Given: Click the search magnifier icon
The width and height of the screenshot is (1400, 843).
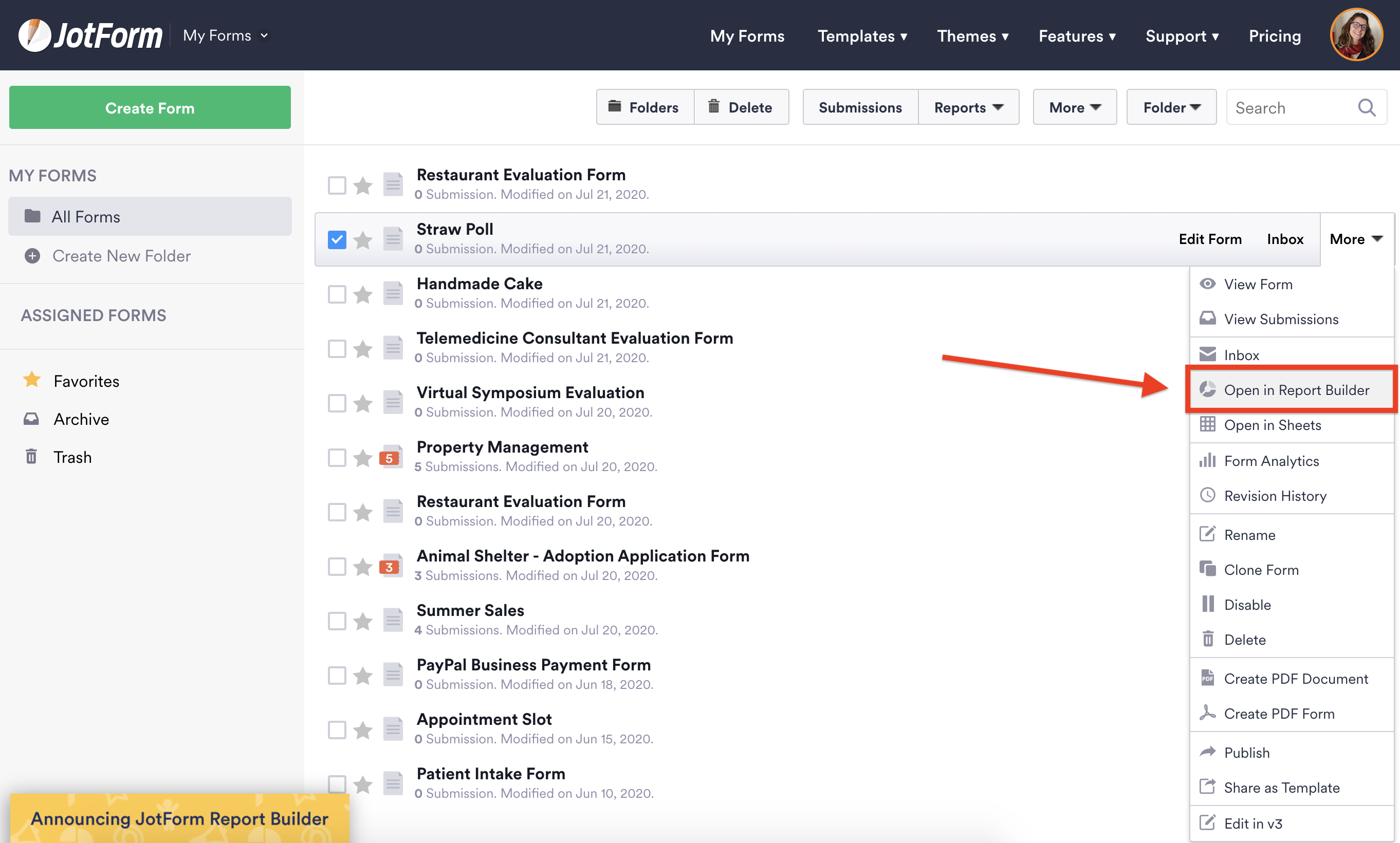Looking at the screenshot, I should (1366, 107).
